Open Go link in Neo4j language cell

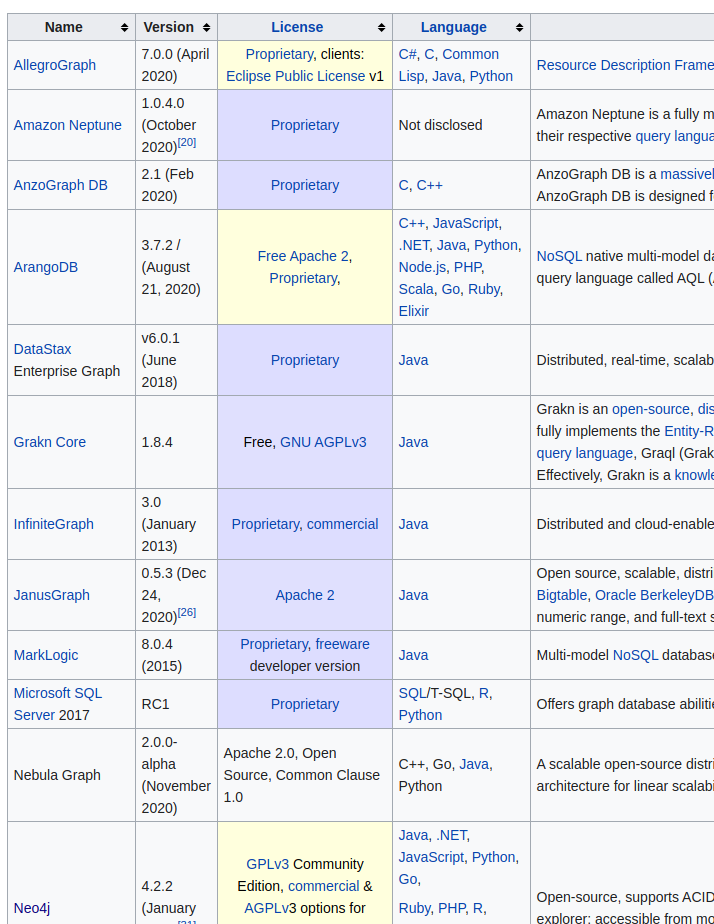tap(408, 880)
